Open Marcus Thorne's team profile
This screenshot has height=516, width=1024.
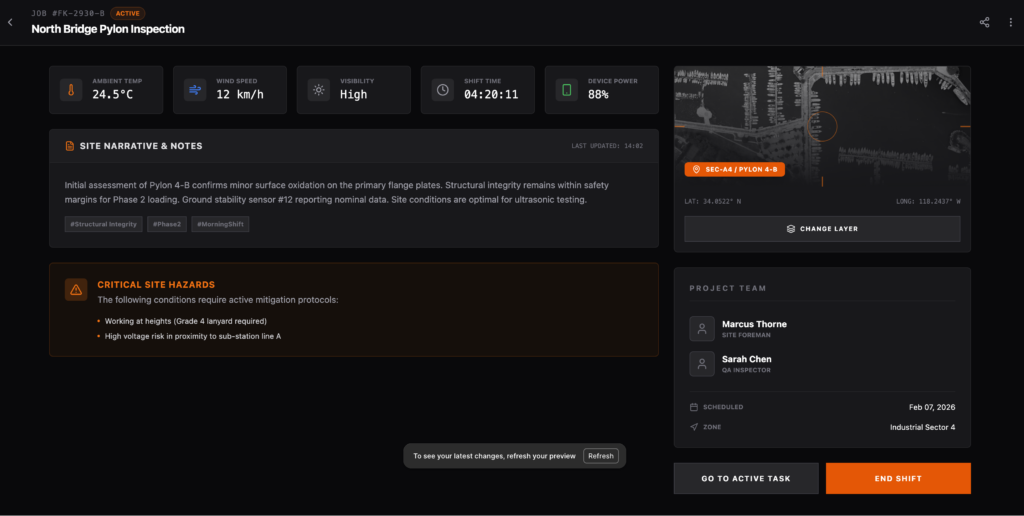click(753, 329)
